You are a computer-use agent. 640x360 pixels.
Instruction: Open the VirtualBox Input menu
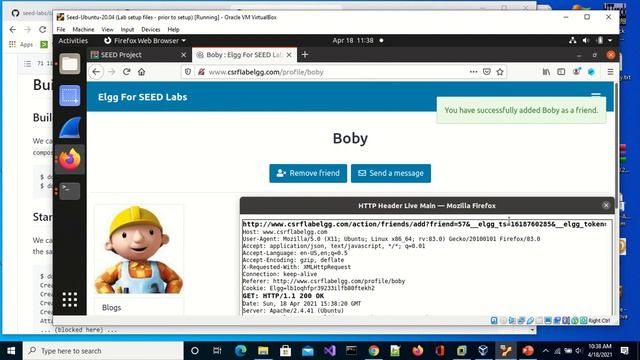coord(127,29)
